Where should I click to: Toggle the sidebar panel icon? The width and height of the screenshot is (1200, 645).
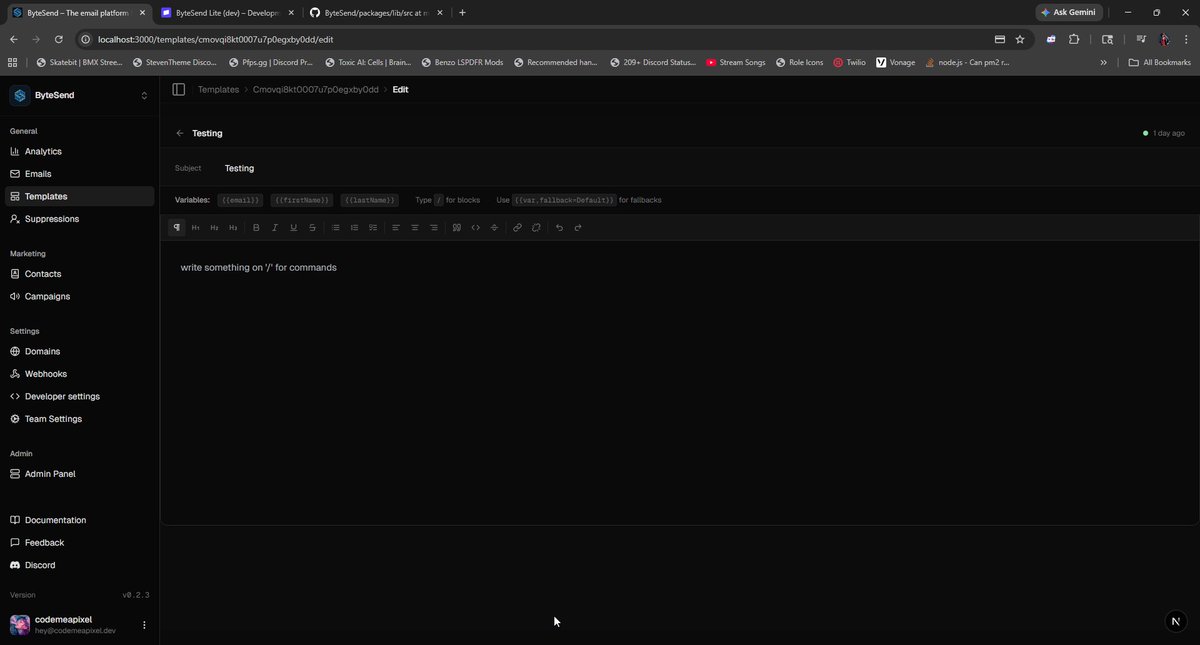tap(179, 89)
